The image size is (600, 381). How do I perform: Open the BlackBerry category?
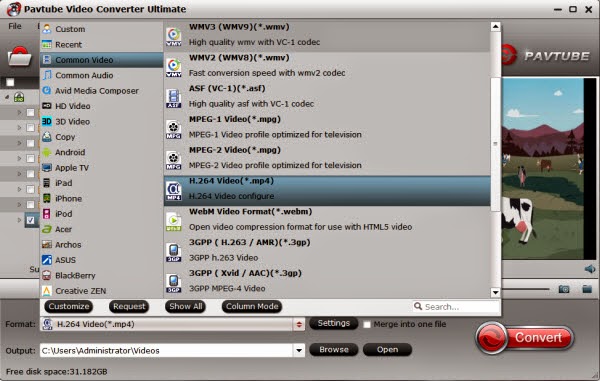tap(101, 275)
